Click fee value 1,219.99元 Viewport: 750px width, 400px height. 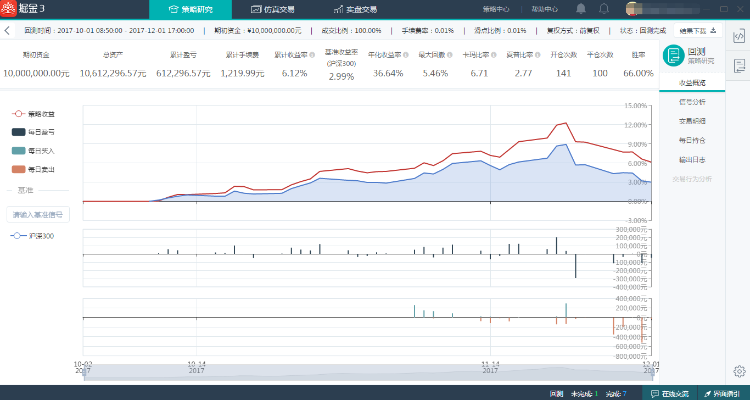point(243,73)
